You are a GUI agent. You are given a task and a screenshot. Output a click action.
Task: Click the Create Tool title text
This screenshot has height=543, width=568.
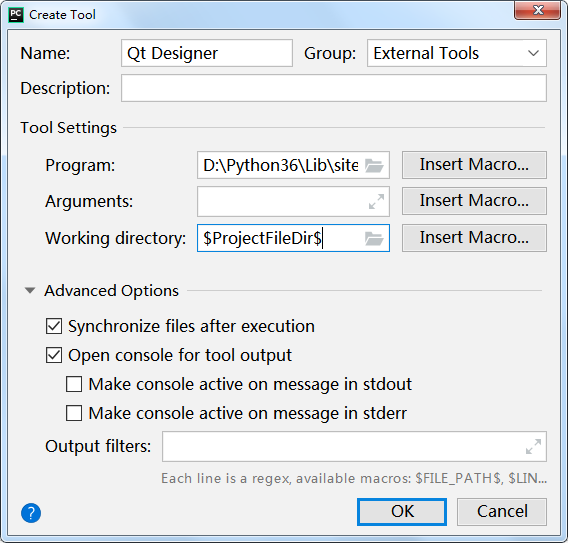62,15
